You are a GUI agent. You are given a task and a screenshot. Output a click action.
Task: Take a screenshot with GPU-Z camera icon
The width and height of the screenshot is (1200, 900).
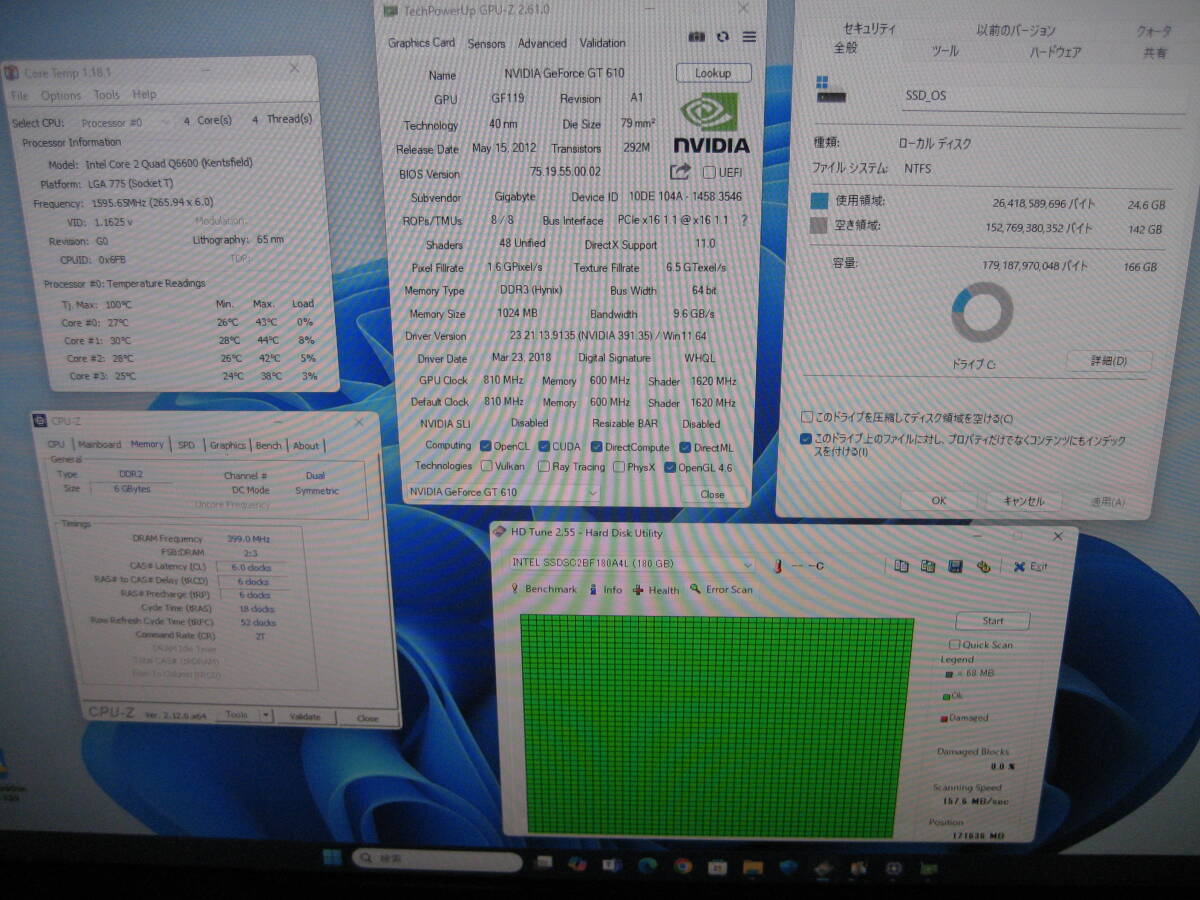(x=697, y=37)
